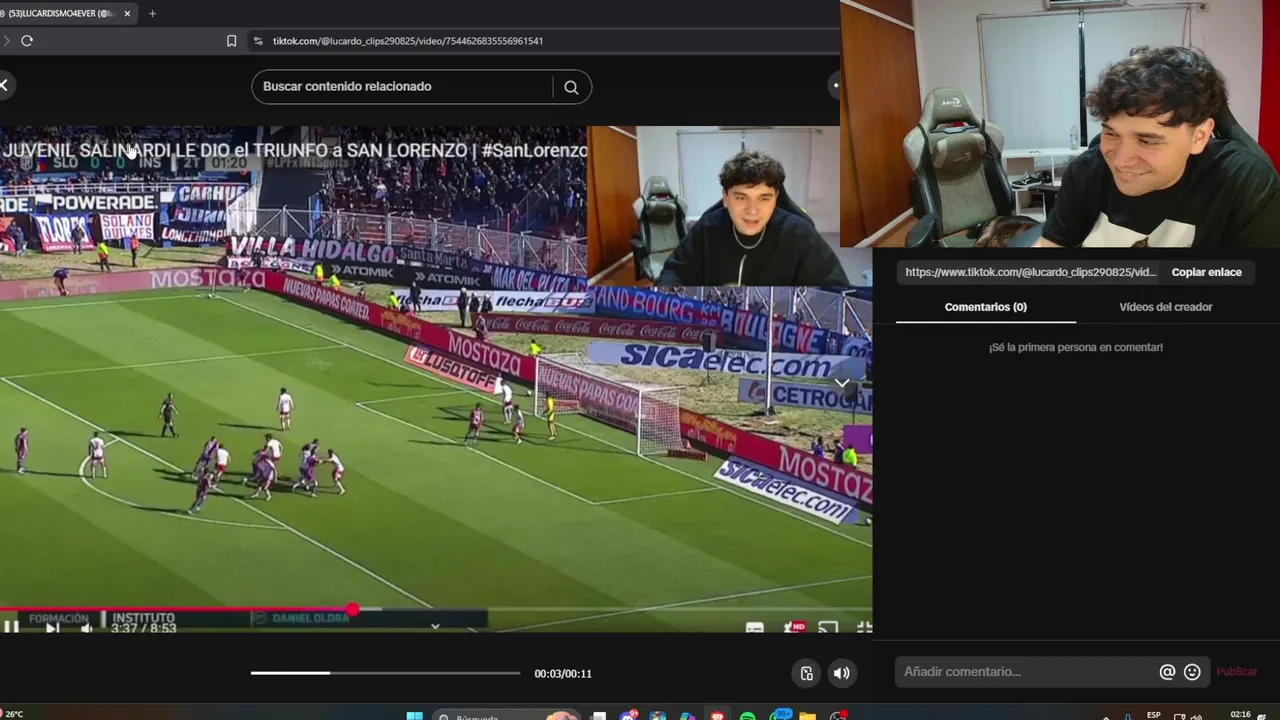Switch keyboard language via ESP indicator

pos(1154,715)
